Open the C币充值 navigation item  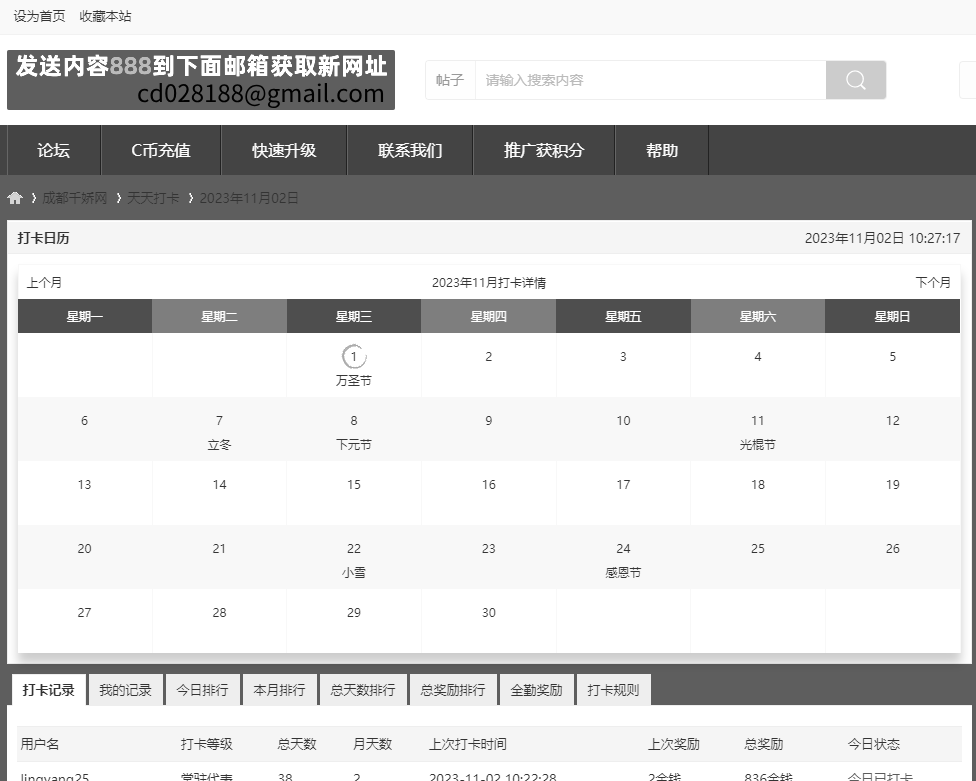tap(160, 150)
